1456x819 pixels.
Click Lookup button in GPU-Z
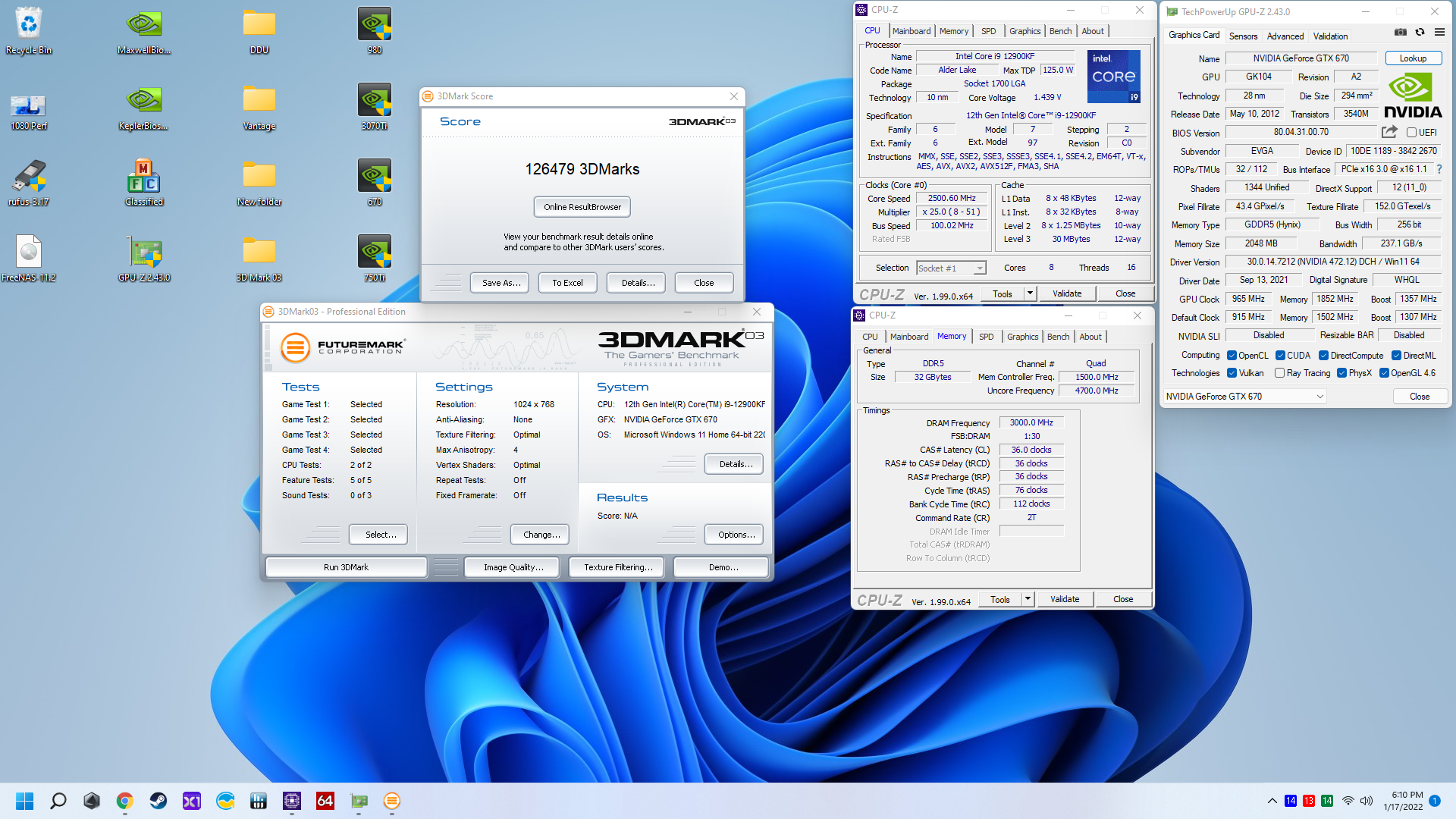pos(1414,58)
